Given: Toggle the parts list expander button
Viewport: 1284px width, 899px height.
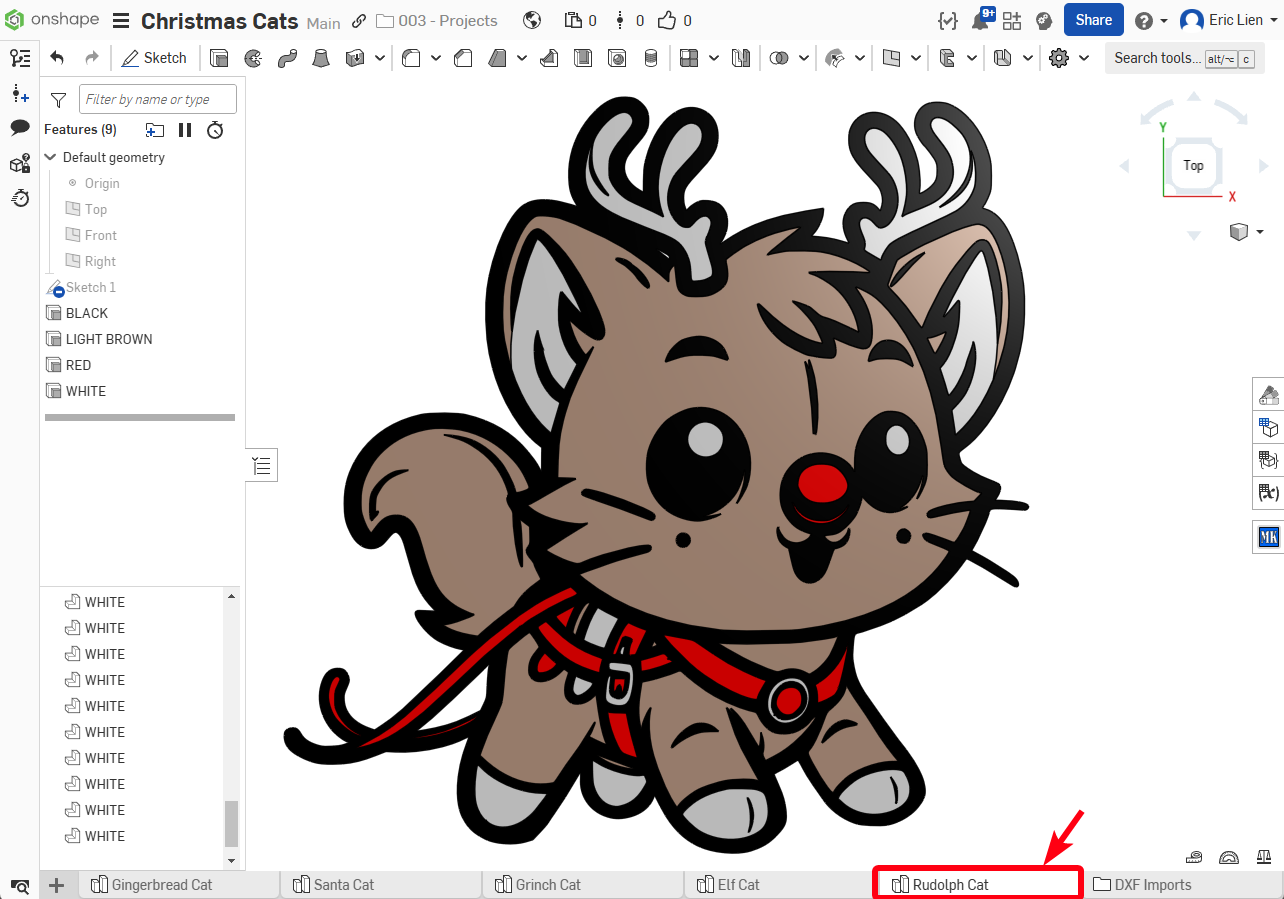Looking at the screenshot, I should coord(262,465).
